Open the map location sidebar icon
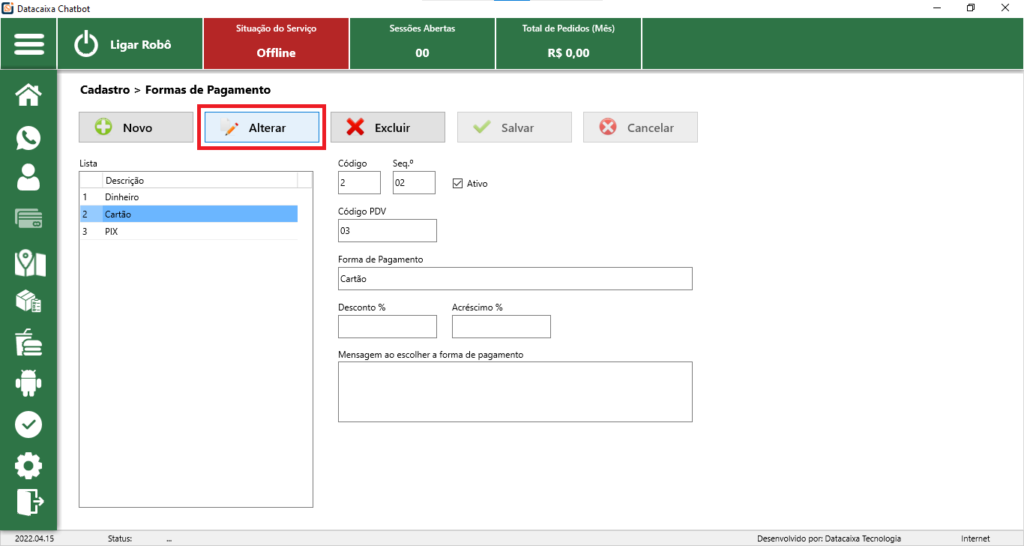This screenshot has width=1024, height=546. (x=29, y=262)
